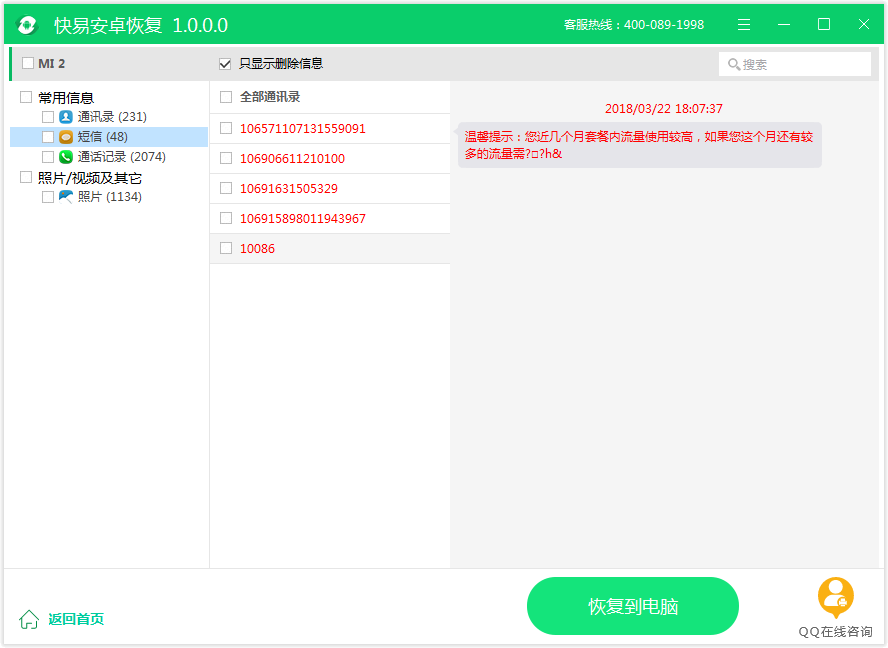Close the Android recovery app
Viewport: 888px width, 648px height.
pos(864,24)
